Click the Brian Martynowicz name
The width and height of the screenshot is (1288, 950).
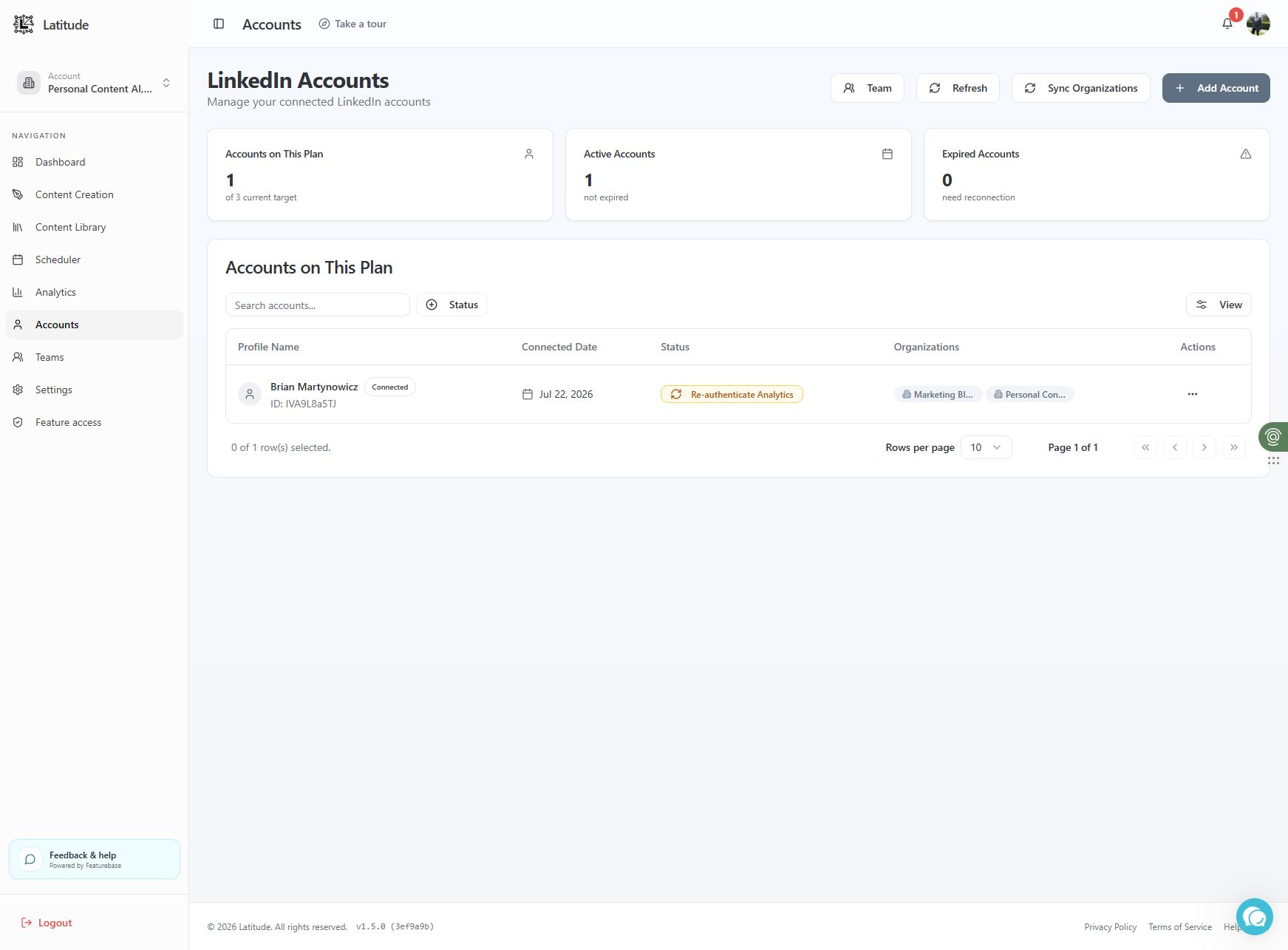click(x=314, y=387)
